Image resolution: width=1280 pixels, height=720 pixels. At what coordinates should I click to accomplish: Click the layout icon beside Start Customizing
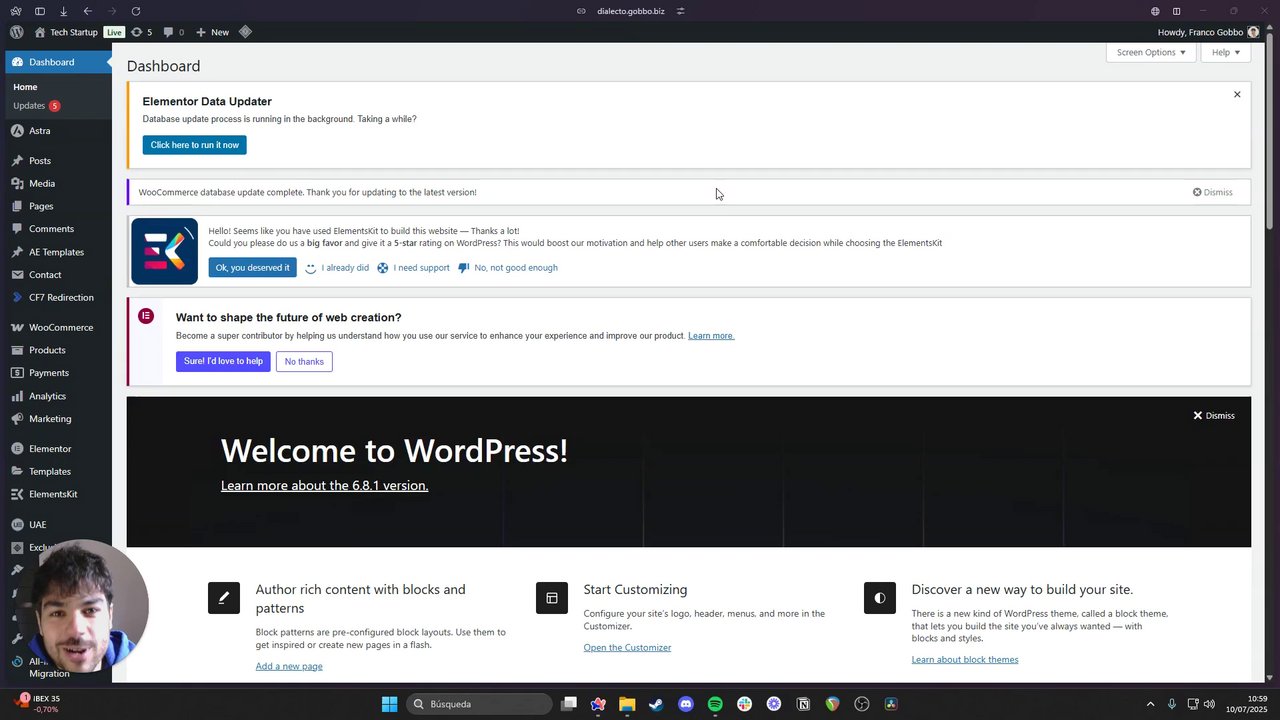pyautogui.click(x=552, y=598)
